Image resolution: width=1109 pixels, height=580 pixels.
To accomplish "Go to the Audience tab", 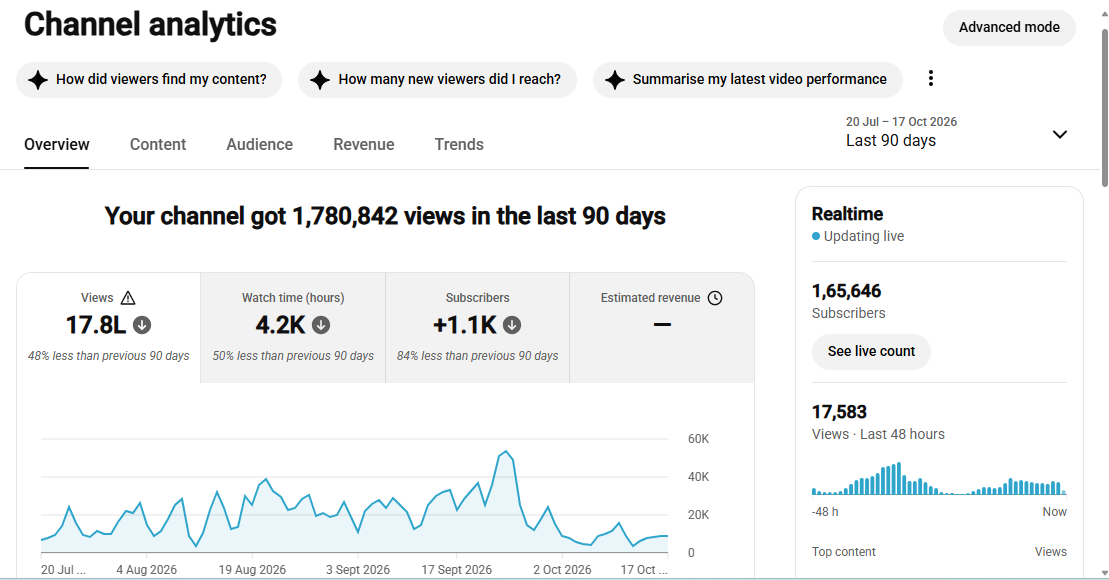I will (x=260, y=144).
